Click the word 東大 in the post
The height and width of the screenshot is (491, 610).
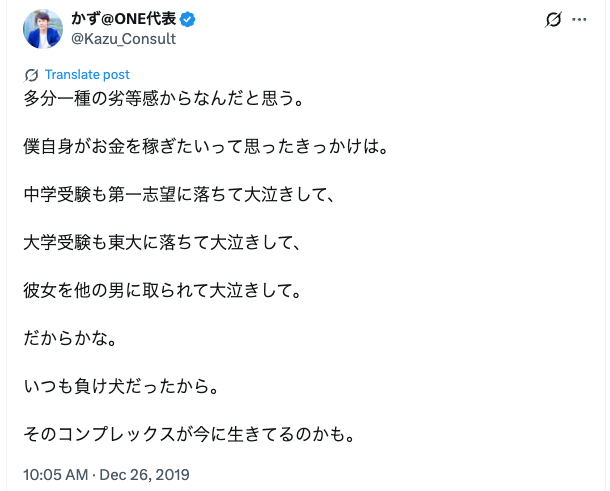[x=129, y=243]
